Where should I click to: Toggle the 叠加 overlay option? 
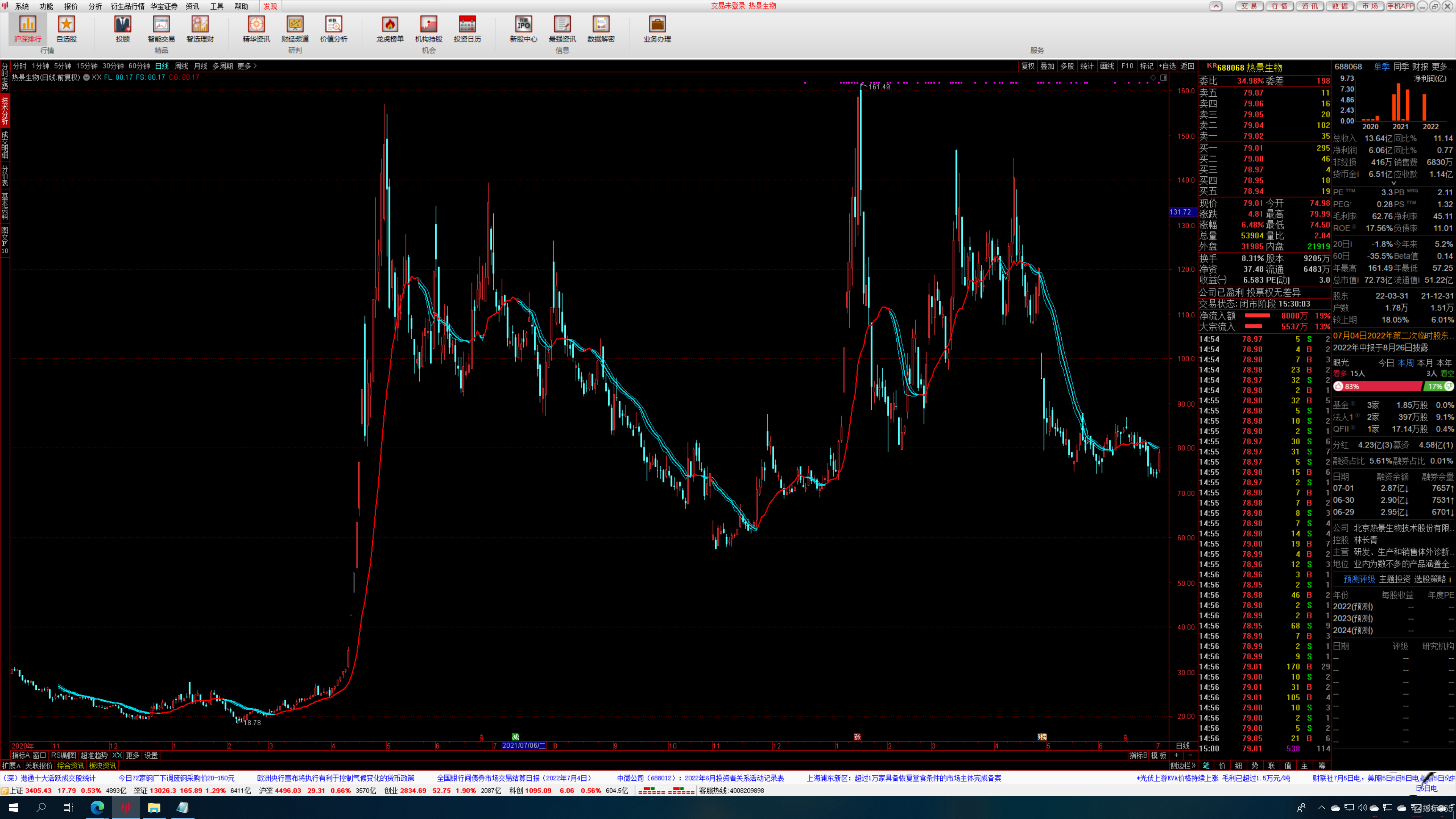pos(1047,66)
